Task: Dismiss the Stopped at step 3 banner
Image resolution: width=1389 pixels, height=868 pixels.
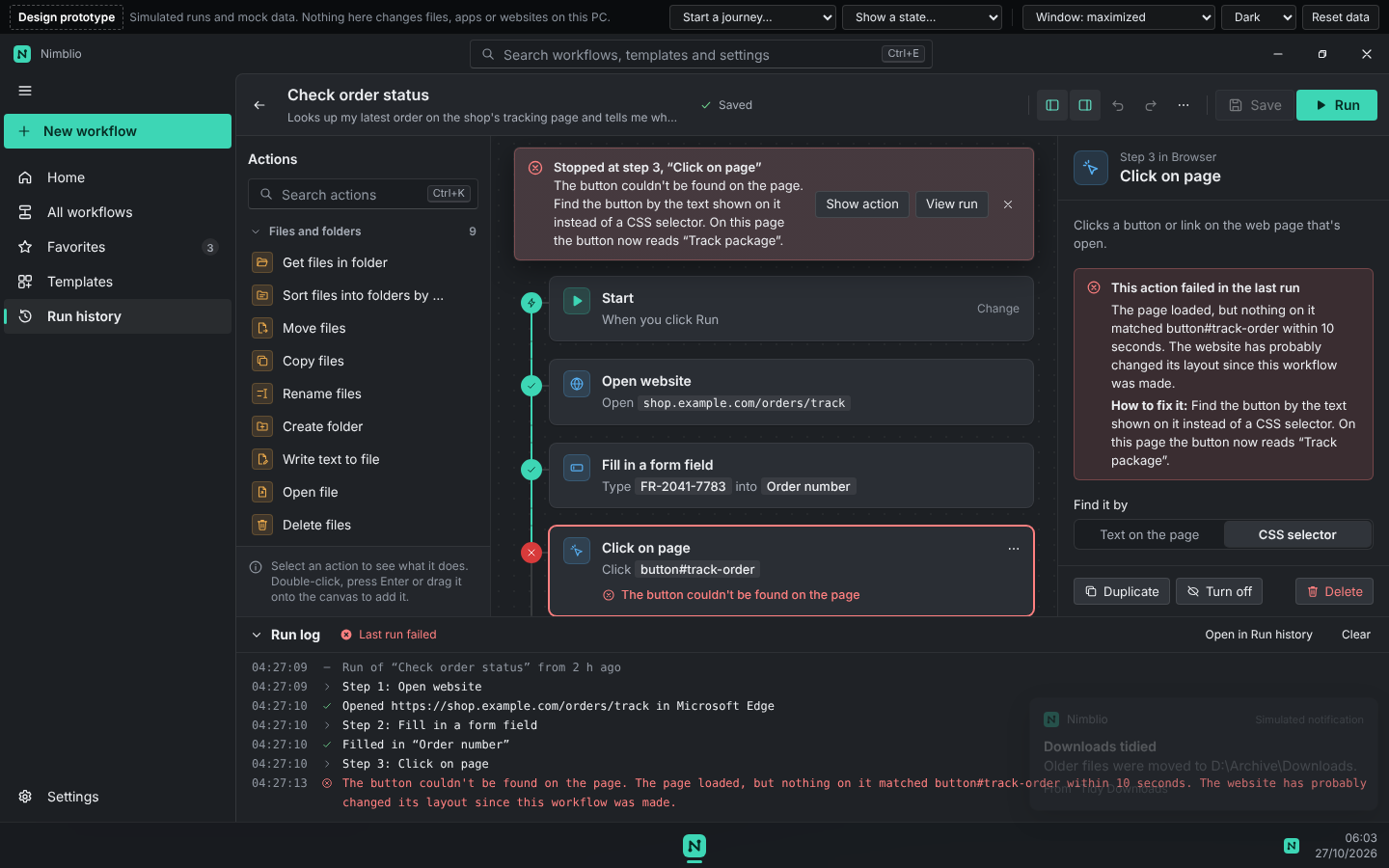Action: coord(1008,204)
